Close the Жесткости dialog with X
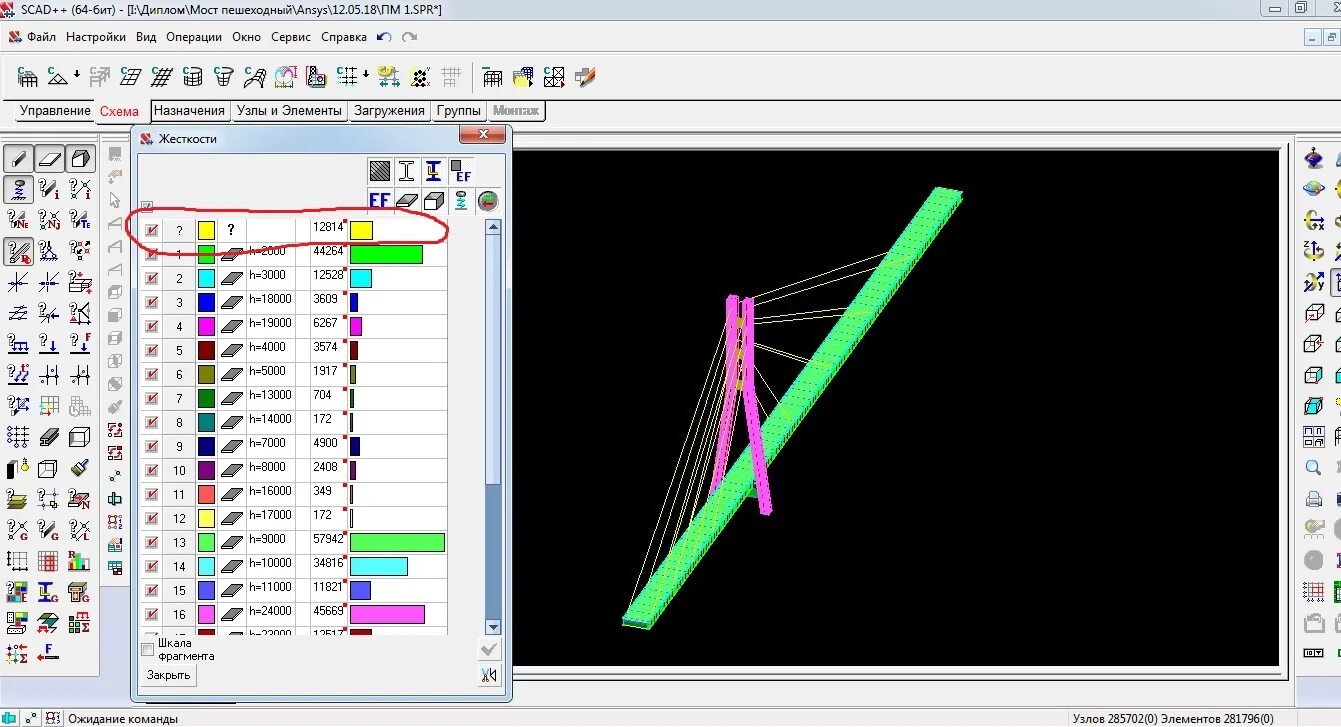The image size is (1341, 727). click(x=484, y=135)
